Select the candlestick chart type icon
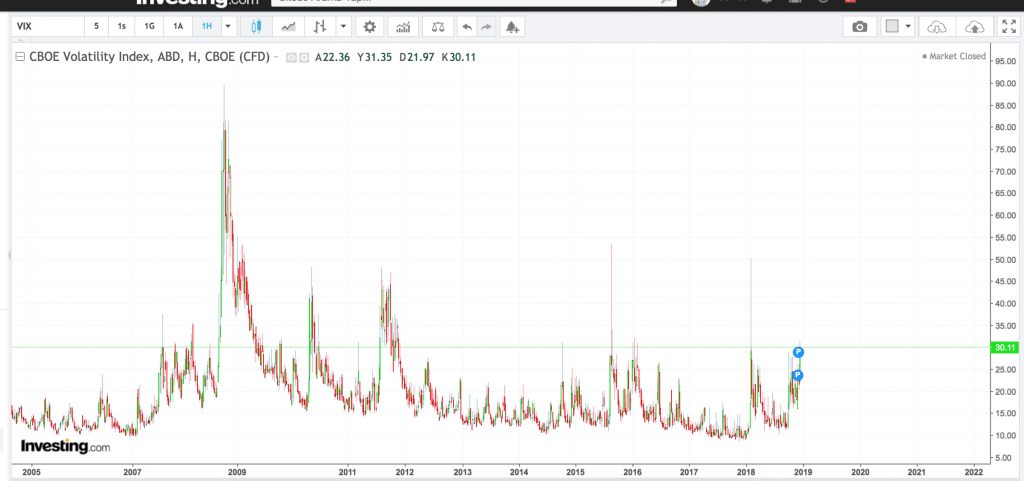Image resolution: width=1024 pixels, height=481 pixels. (x=255, y=27)
